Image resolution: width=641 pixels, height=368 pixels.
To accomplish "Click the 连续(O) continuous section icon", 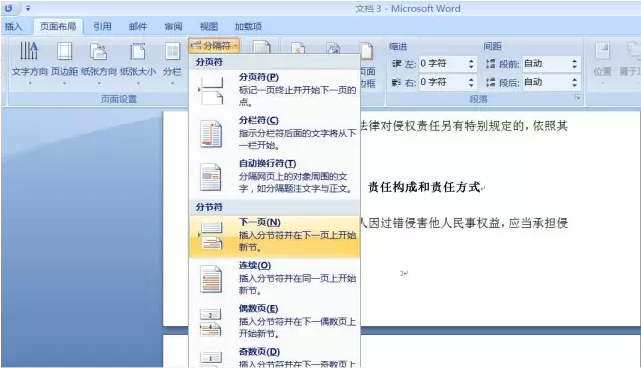I will 211,279.
